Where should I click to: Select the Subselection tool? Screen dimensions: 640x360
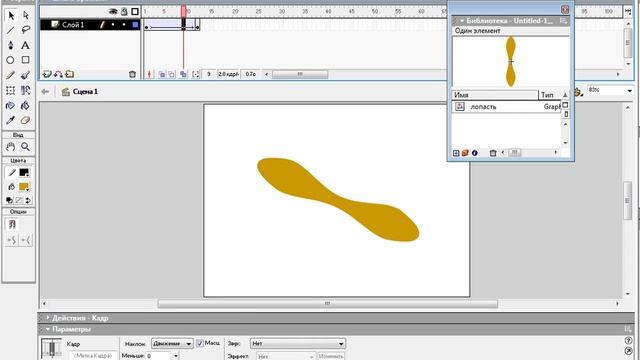point(26,16)
